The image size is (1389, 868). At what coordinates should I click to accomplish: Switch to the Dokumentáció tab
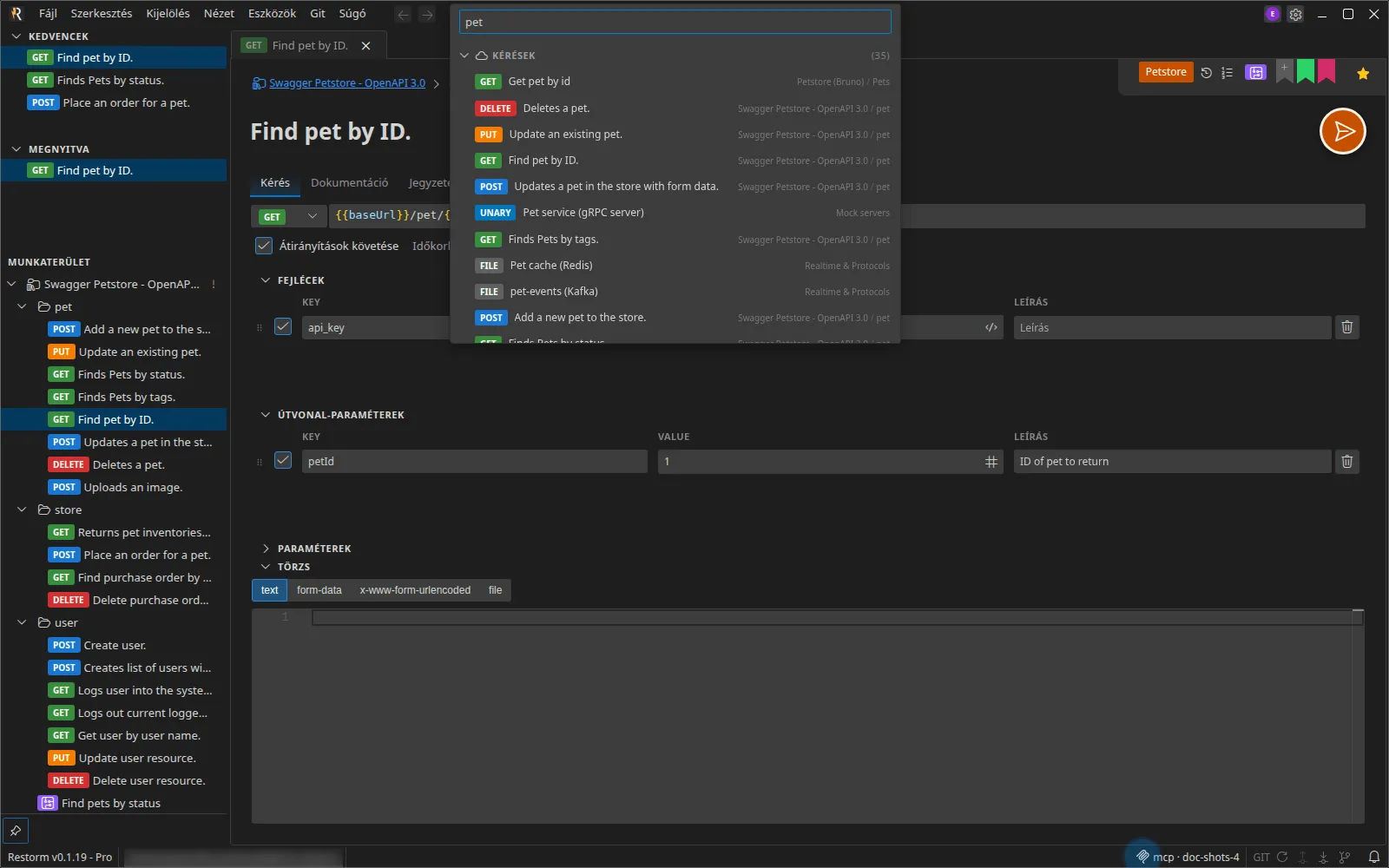pyautogui.click(x=350, y=182)
